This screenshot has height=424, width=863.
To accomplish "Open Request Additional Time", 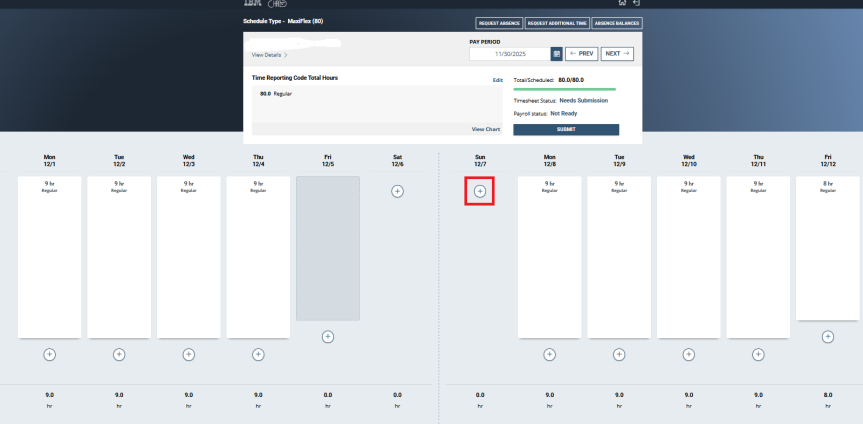I will pos(557,23).
